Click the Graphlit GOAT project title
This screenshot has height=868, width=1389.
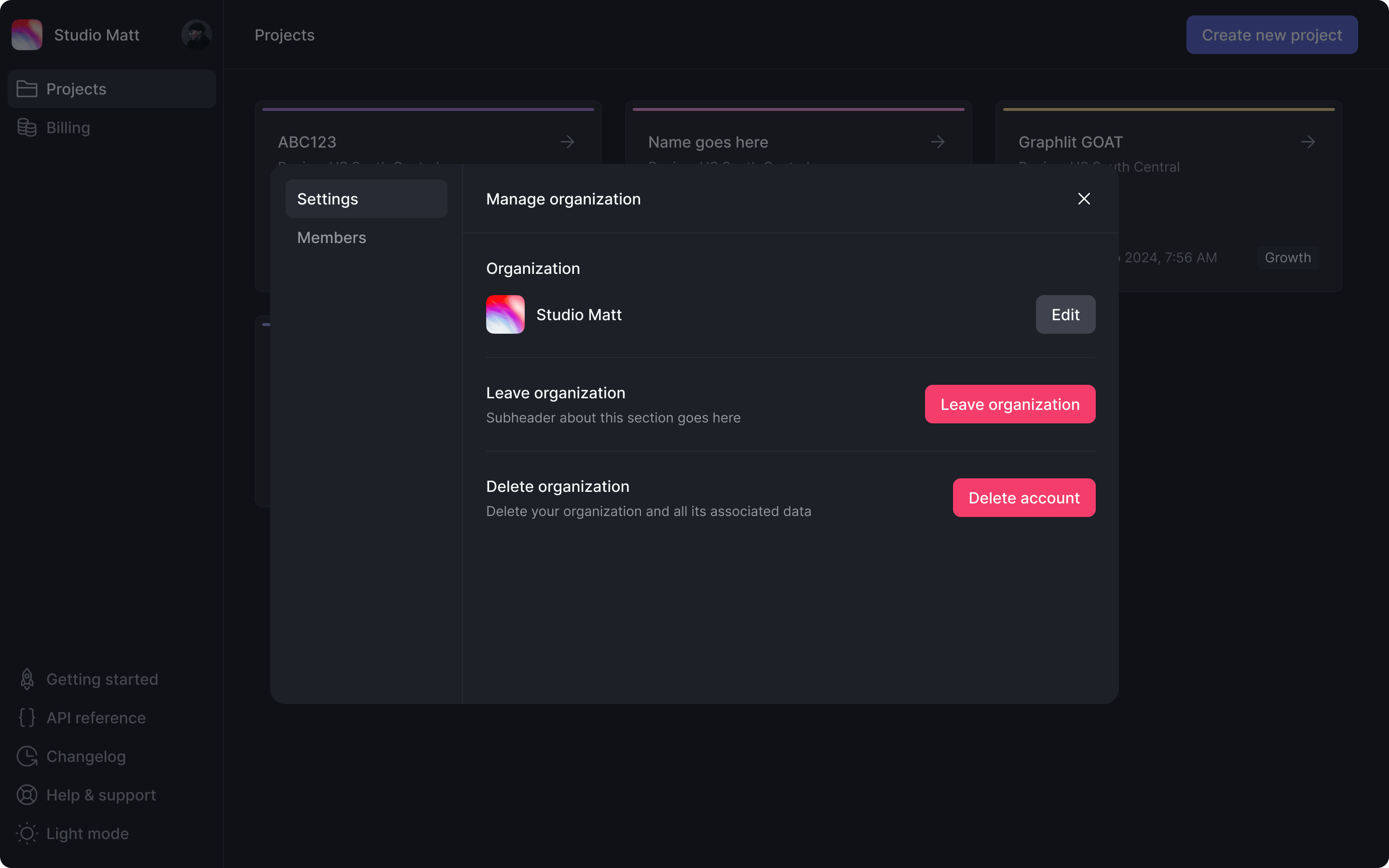coord(1071,142)
